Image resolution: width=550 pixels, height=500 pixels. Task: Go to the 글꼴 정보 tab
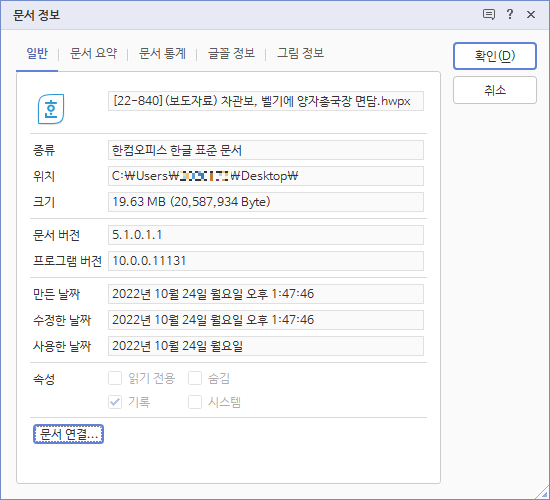[232, 53]
